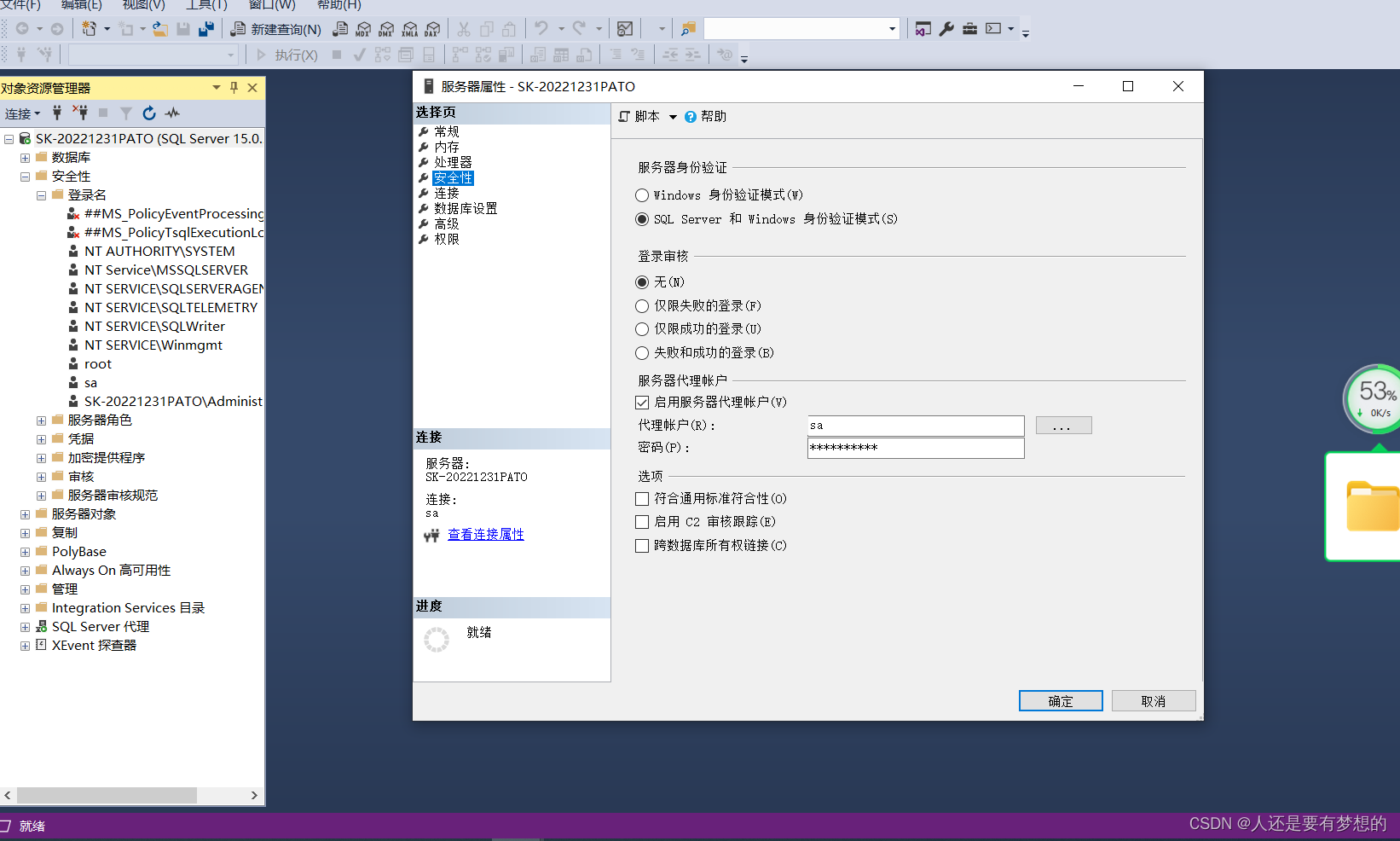Expand the 数据库 node
The image size is (1400, 841).
(x=25, y=158)
